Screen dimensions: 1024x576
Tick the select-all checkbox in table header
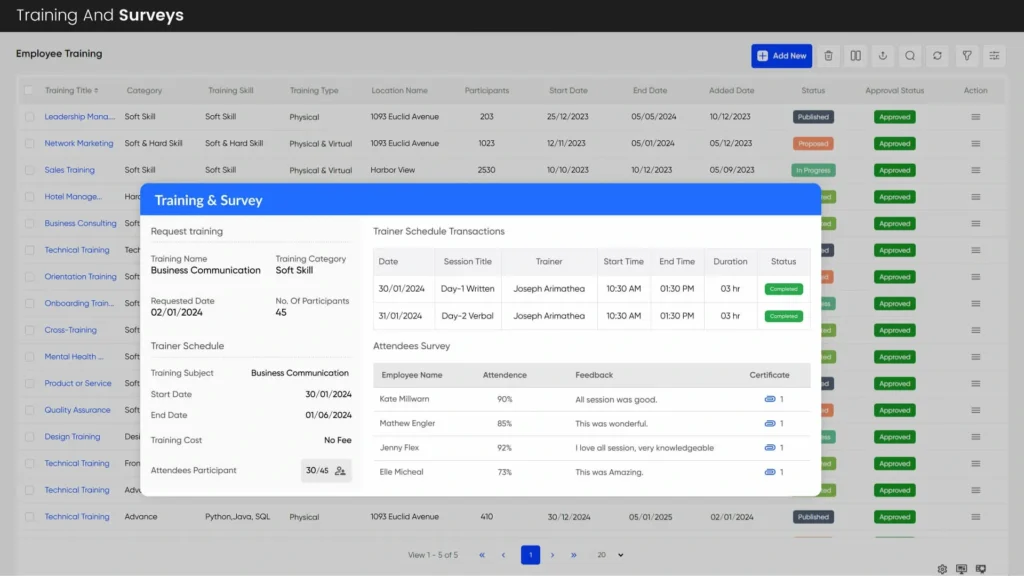[x=29, y=91]
